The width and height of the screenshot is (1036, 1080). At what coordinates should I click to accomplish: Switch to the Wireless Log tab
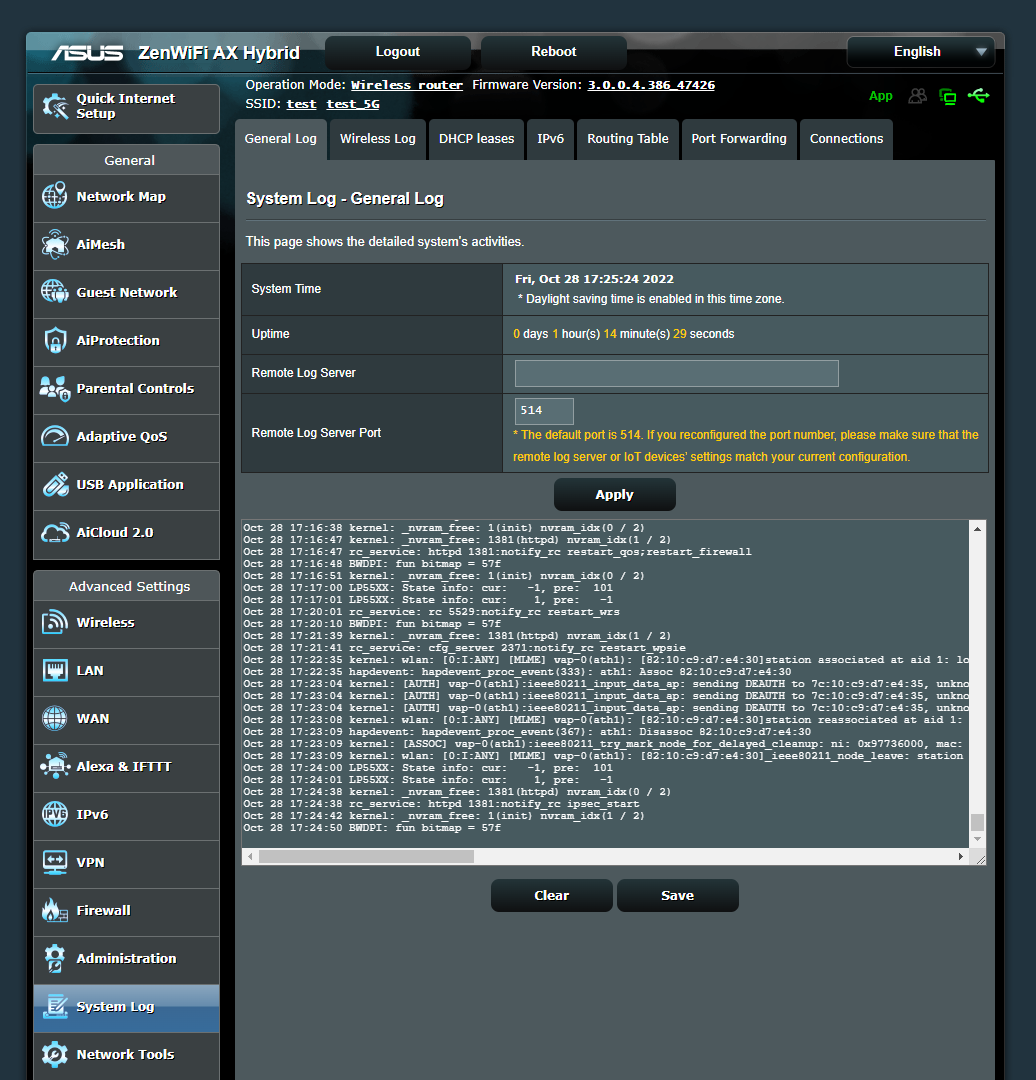[x=377, y=139]
